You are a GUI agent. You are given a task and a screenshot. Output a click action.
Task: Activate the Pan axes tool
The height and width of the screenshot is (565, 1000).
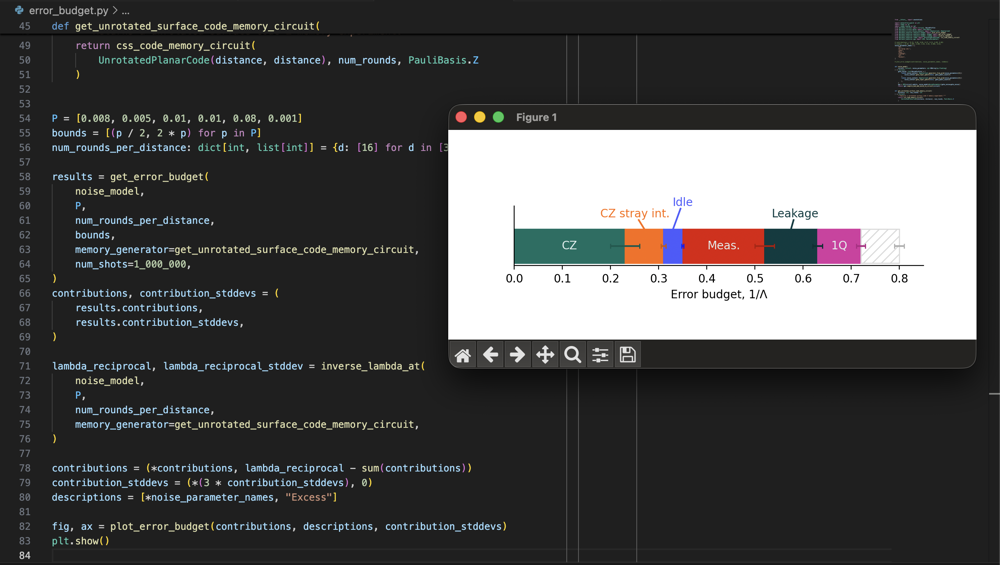pyautogui.click(x=545, y=355)
